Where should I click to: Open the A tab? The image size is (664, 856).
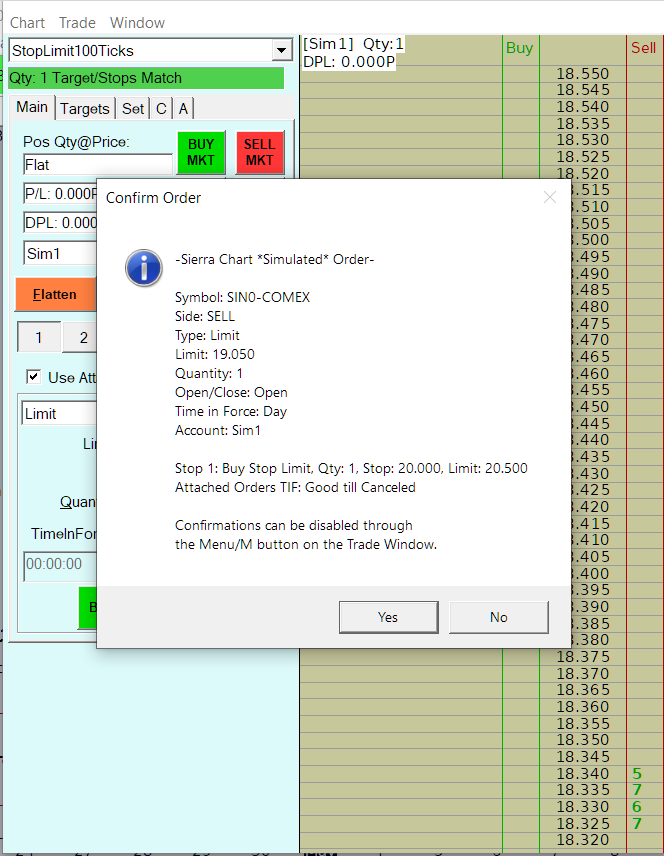183,109
